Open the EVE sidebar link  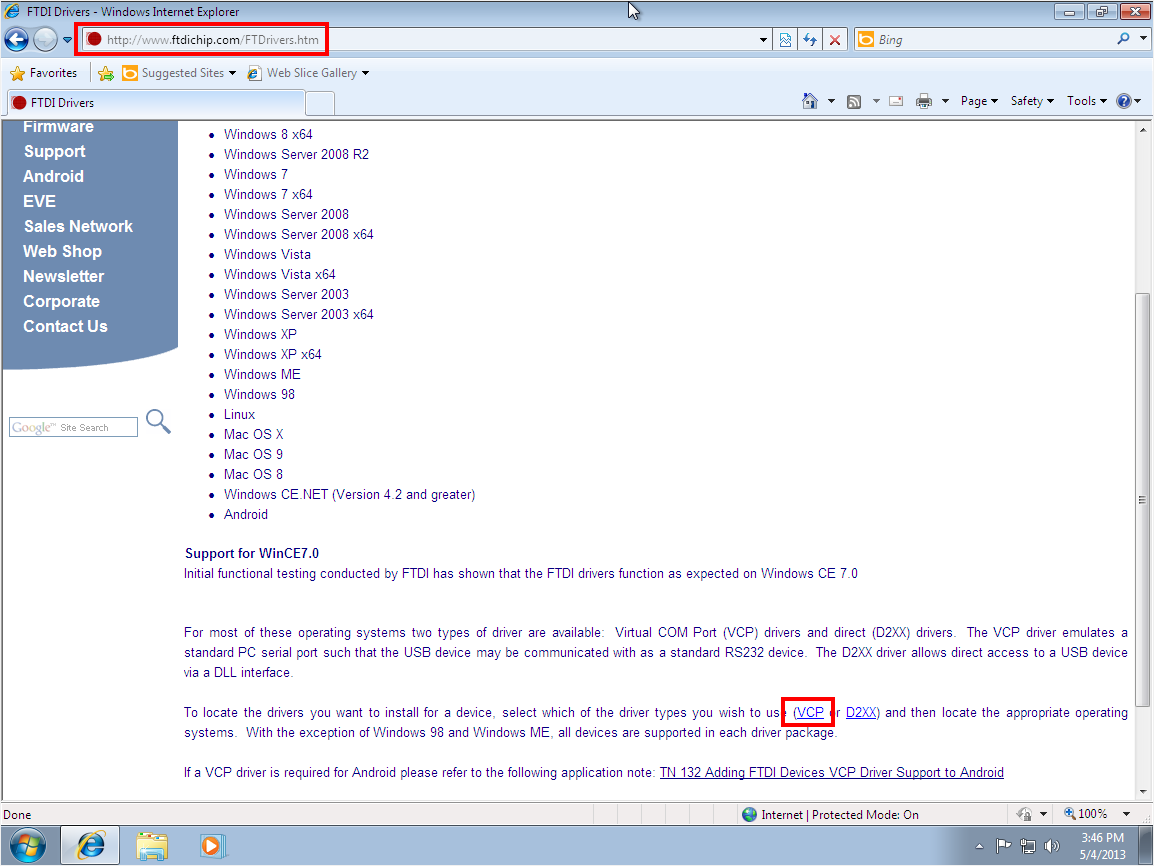click(39, 202)
